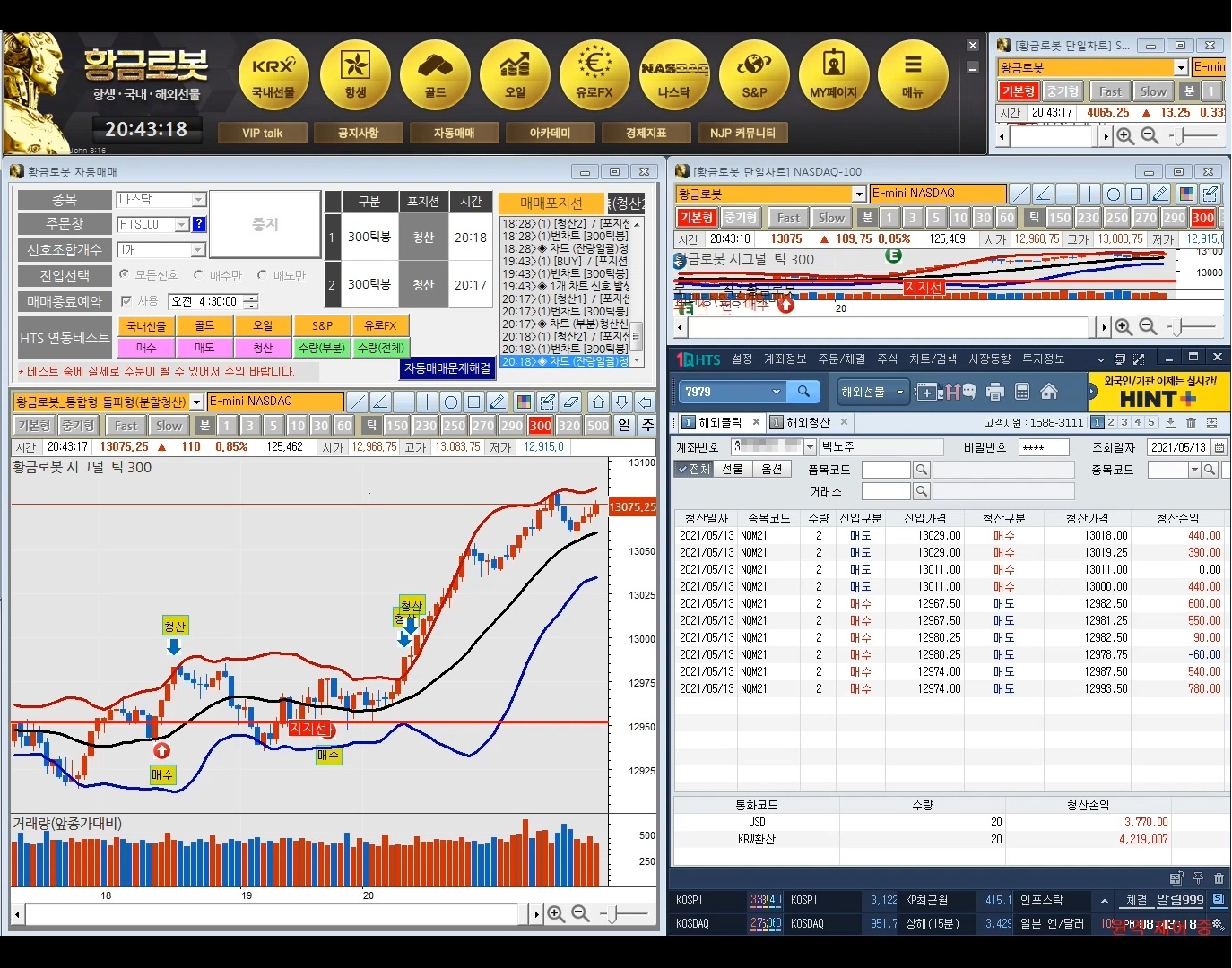The image size is (1232, 968).
Task: Toggle the 사용 checkbox for 매매종료예약
Action: [x=126, y=301]
